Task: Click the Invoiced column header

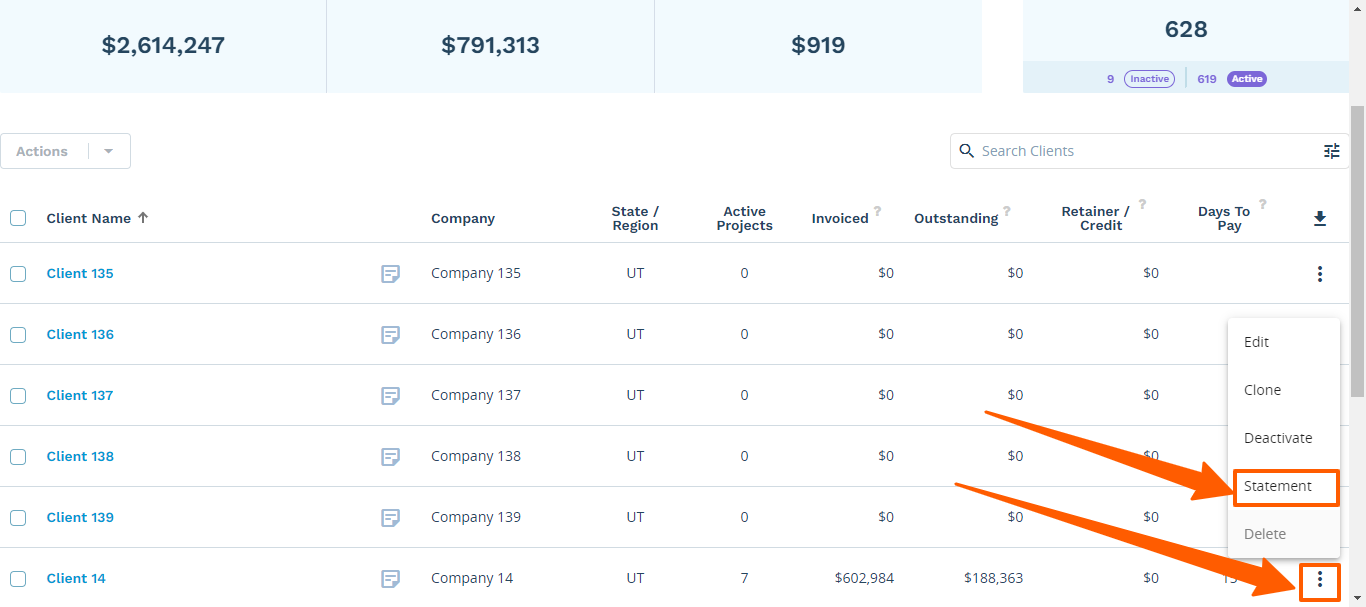Action: tap(840, 219)
